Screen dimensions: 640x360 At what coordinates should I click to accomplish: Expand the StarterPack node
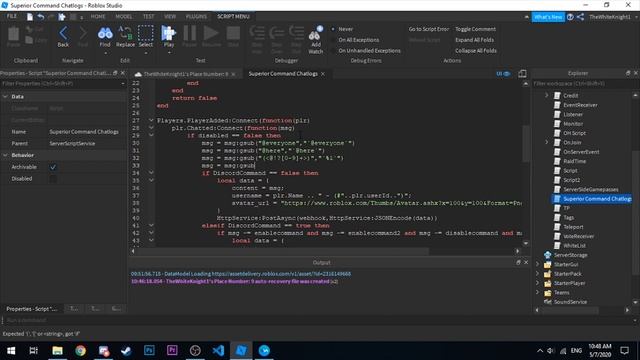(x=538, y=273)
